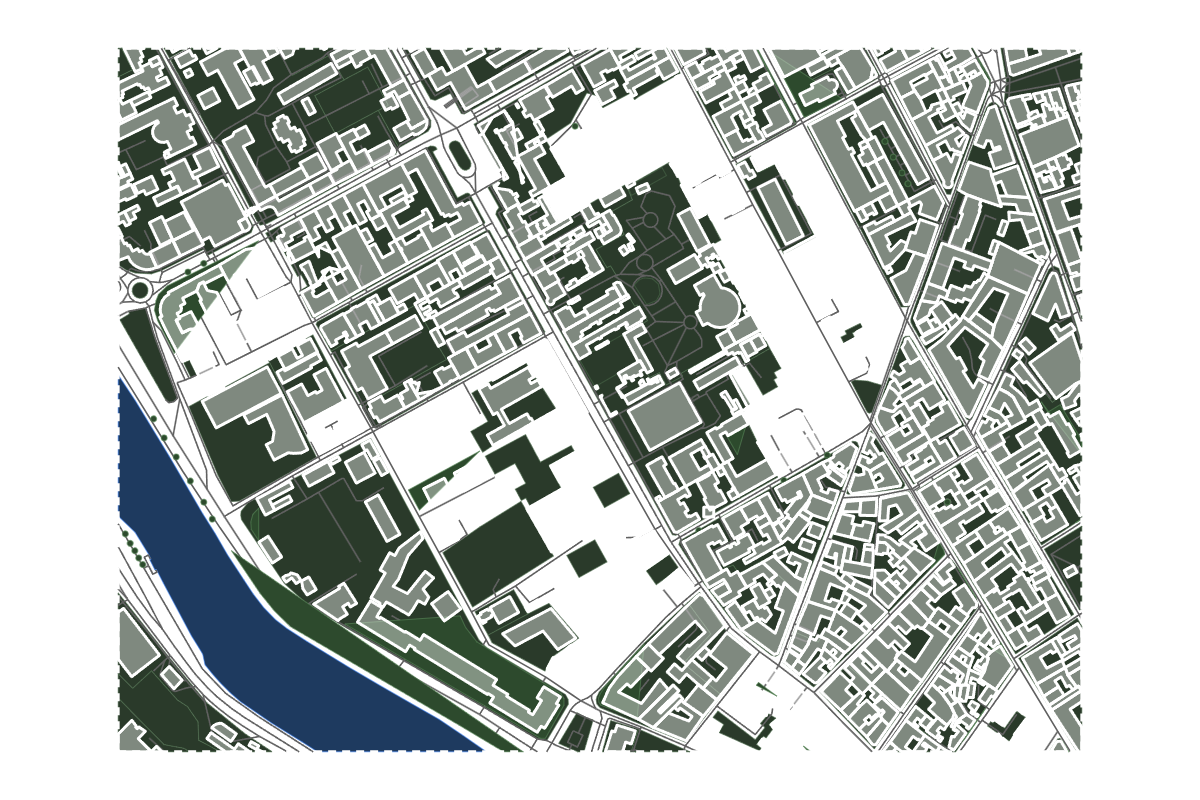
Task: Select the round grey building in map center
Action: (717, 305)
